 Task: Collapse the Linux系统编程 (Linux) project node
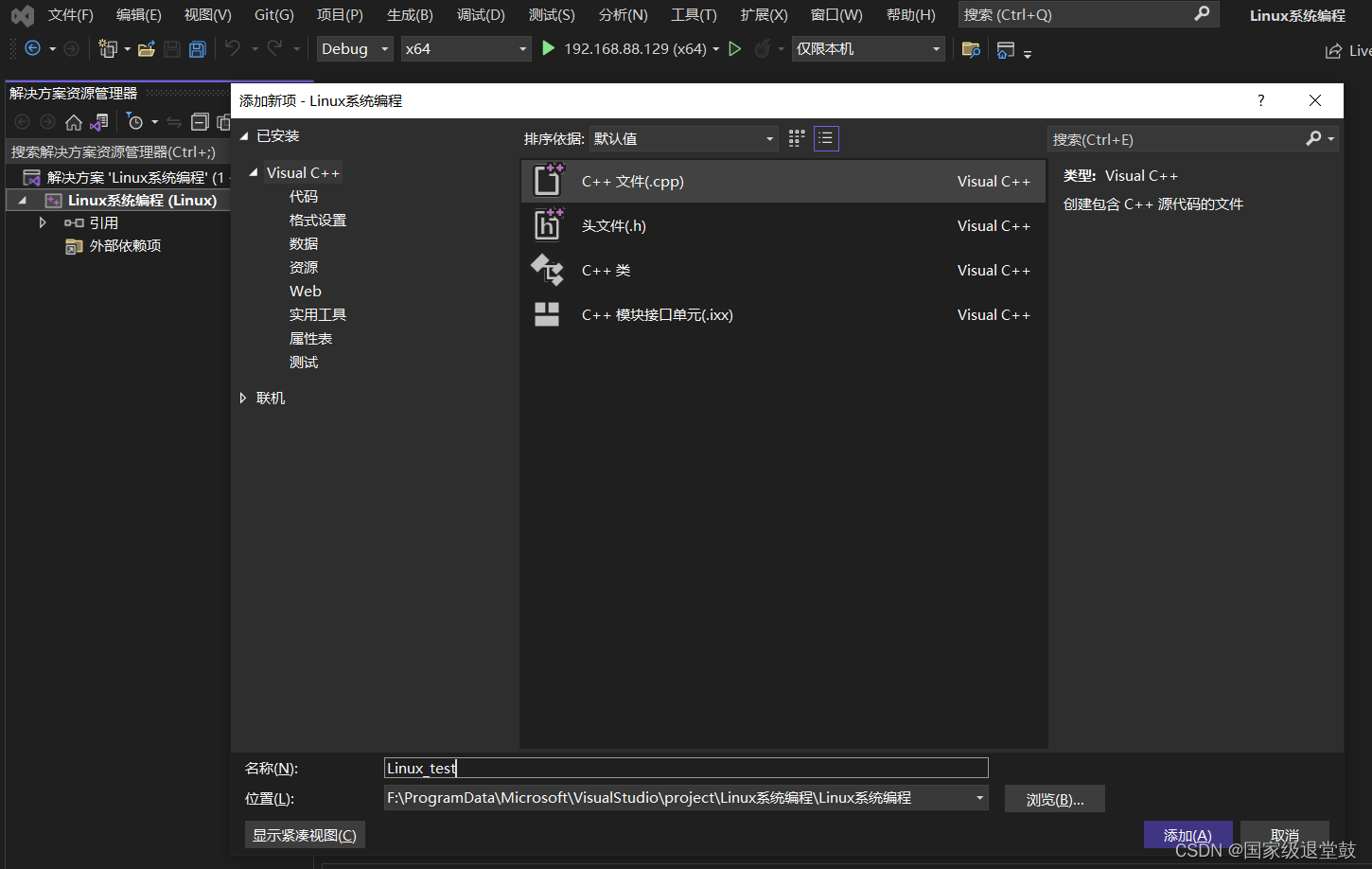[22, 201]
